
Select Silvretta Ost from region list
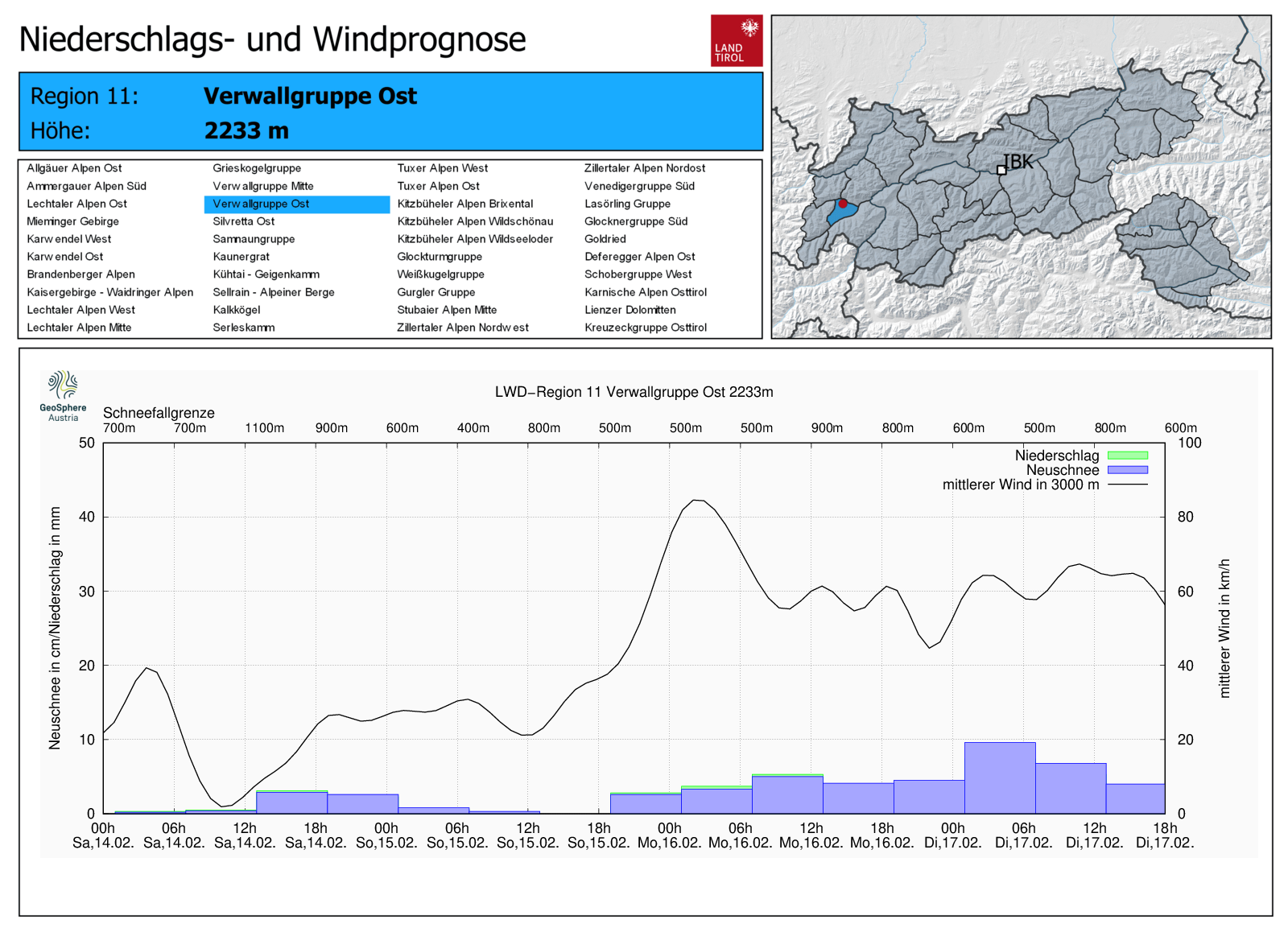(x=243, y=221)
